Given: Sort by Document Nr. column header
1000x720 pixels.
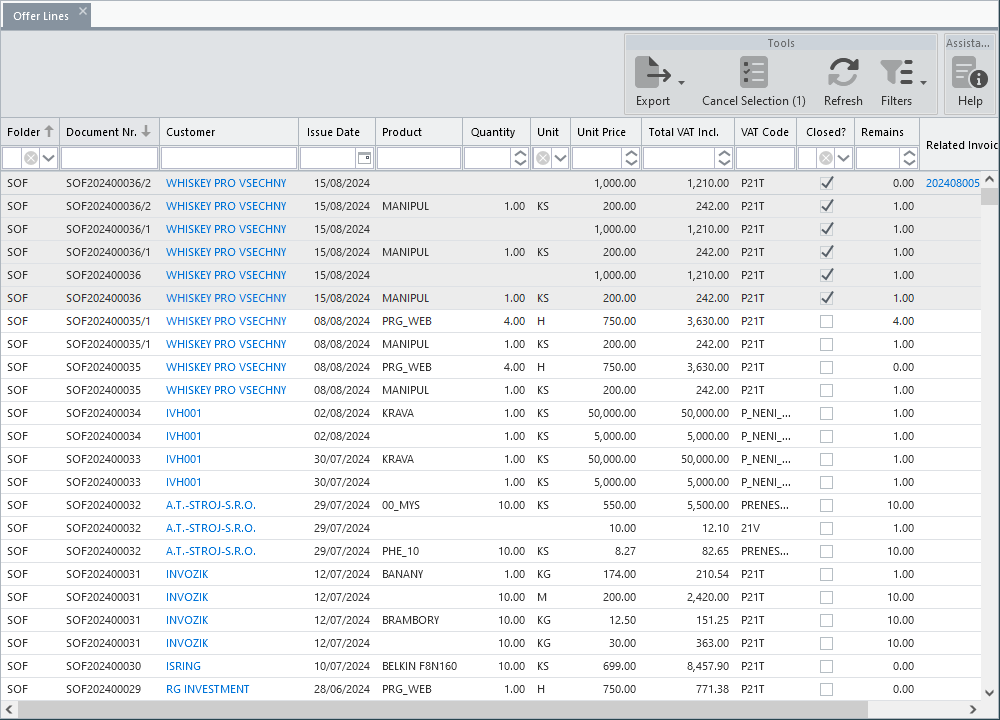Looking at the screenshot, I should tap(109, 132).
